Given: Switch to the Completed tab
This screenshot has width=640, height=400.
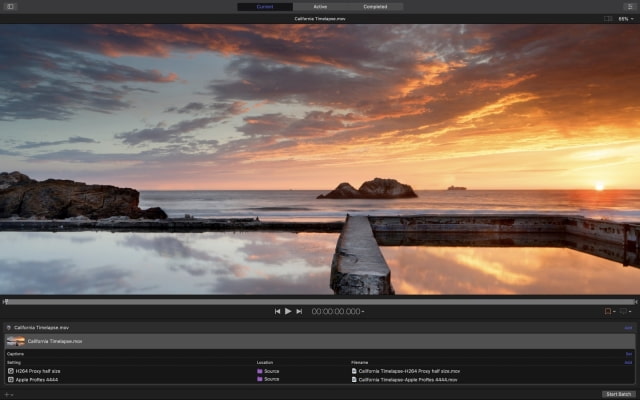Looking at the screenshot, I should [x=375, y=6].
